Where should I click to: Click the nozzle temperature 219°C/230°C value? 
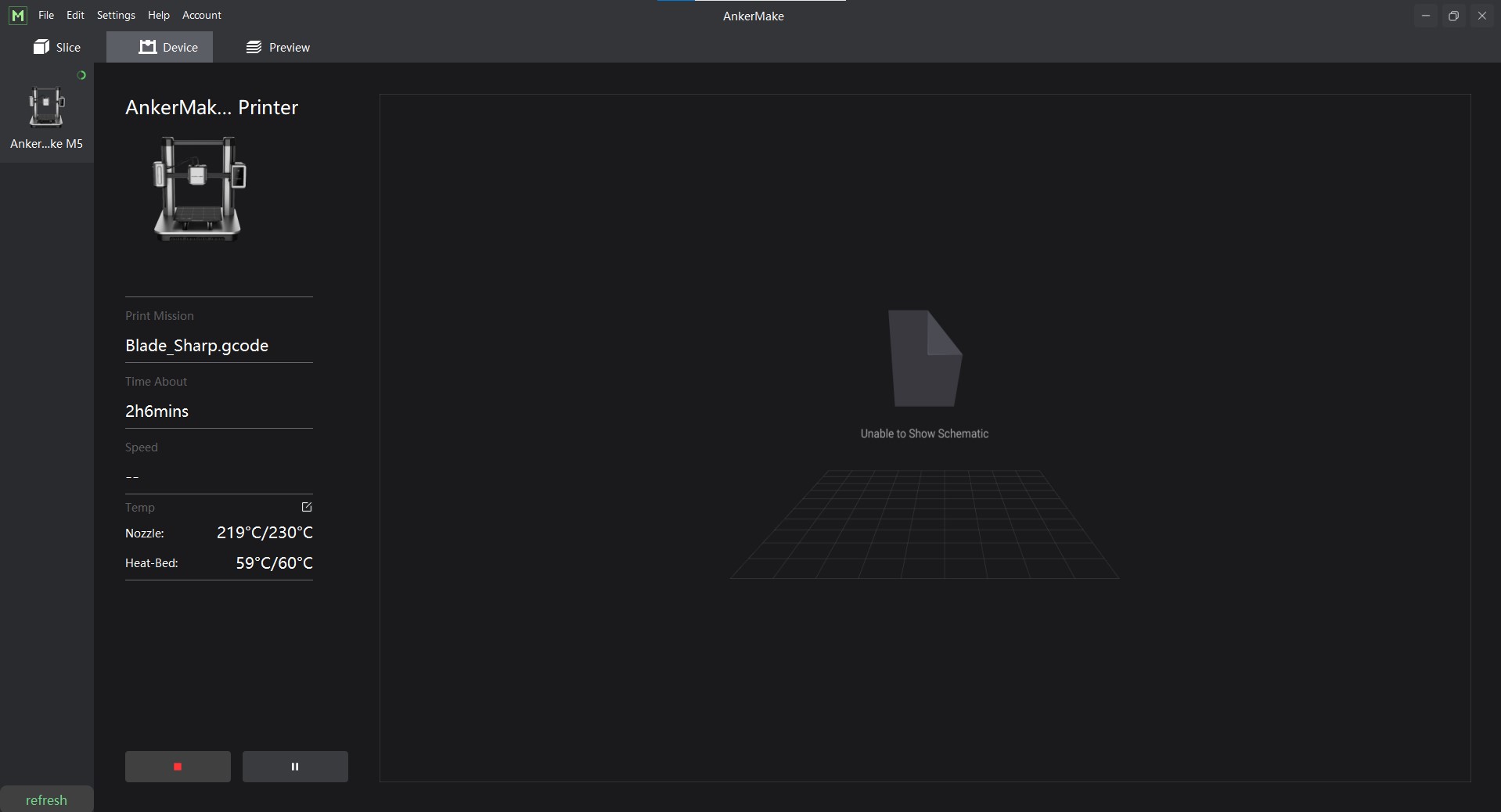pos(265,533)
